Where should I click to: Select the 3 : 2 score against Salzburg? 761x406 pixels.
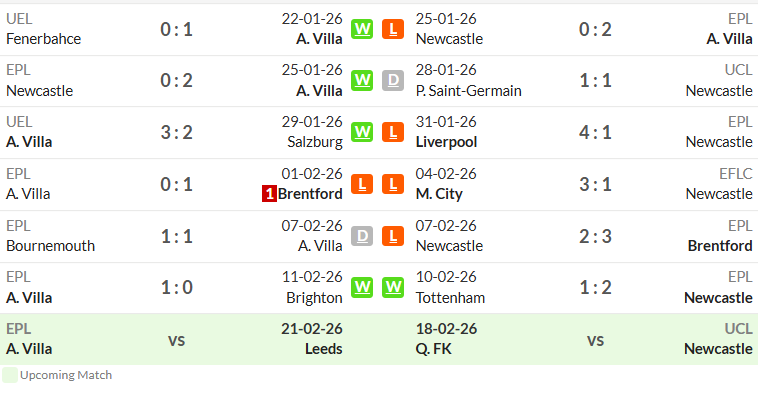pyautogui.click(x=177, y=132)
